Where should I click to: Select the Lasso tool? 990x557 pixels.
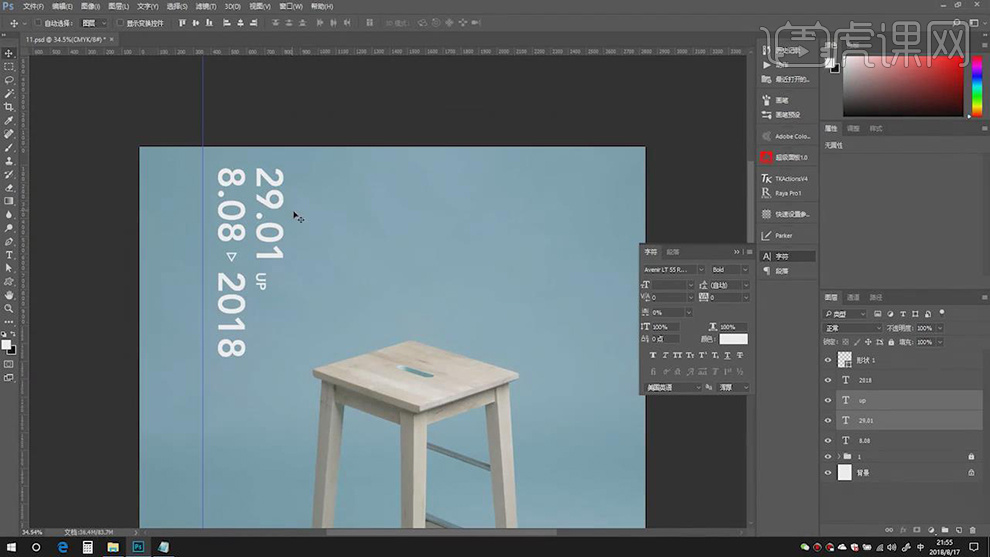click(x=9, y=80)
